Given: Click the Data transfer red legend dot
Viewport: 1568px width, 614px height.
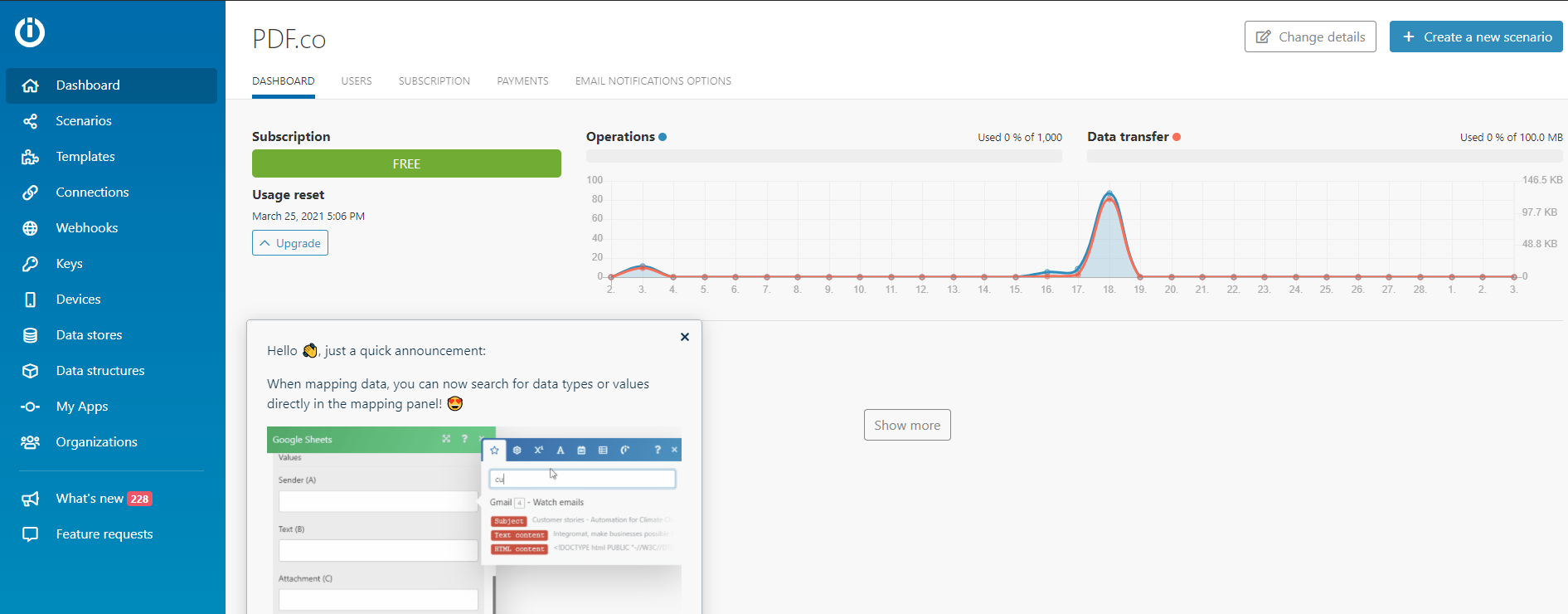Looking at the screenshot, I should click(1177, 137).
